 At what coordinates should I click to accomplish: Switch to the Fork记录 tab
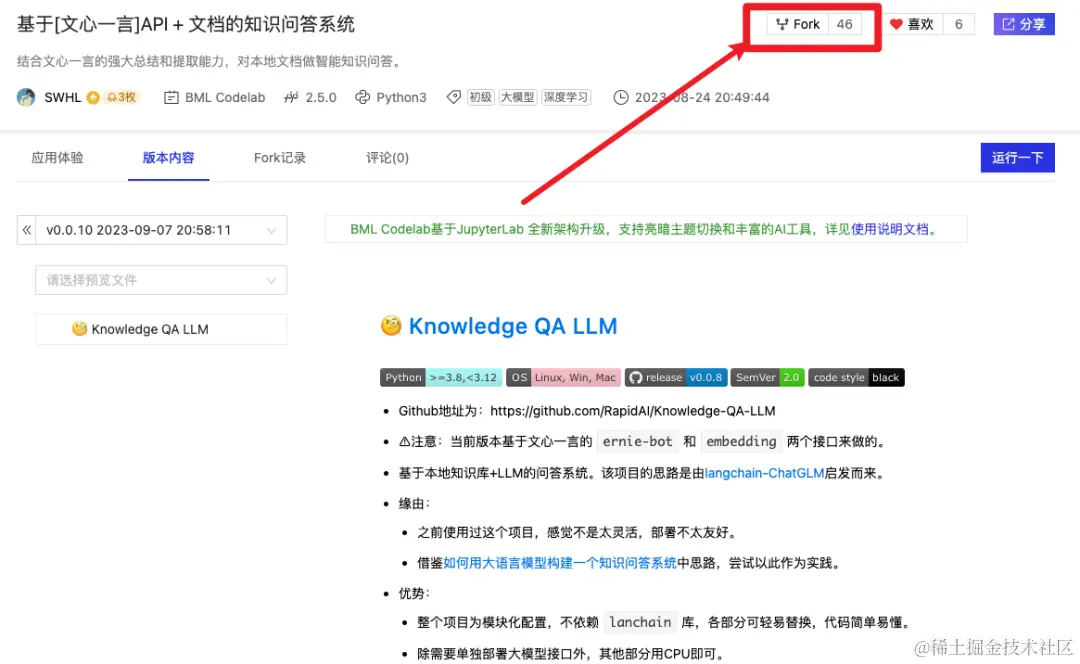pos(280,158)
